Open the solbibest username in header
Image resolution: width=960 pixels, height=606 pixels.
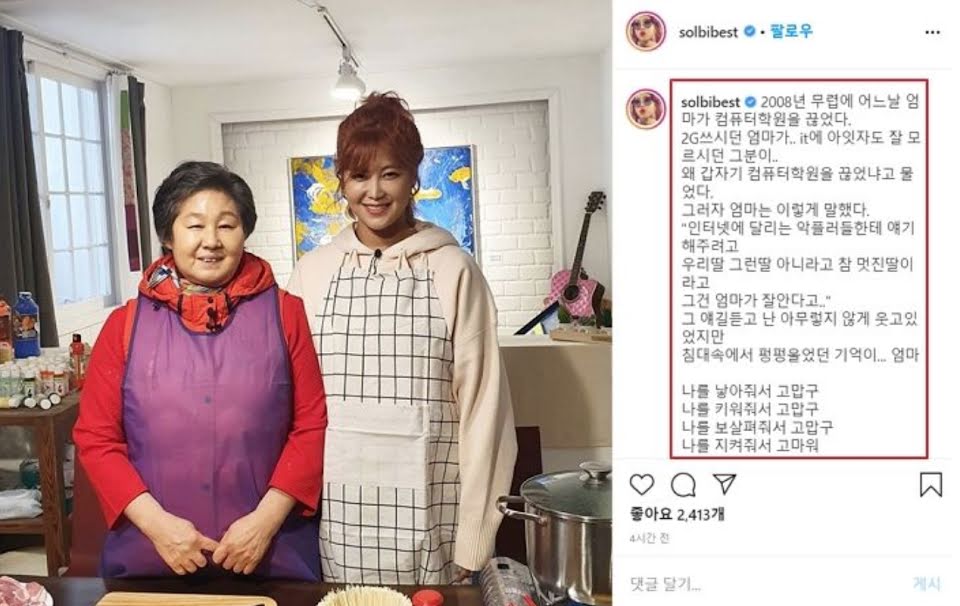(708, 32)
